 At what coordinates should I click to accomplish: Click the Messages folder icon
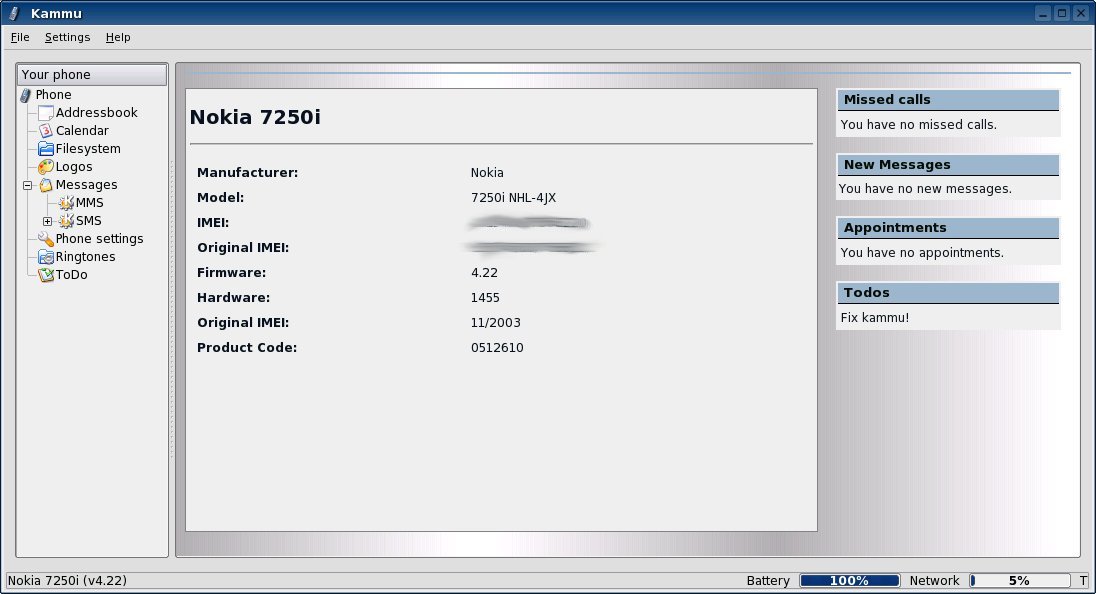[x=46, y=185]
